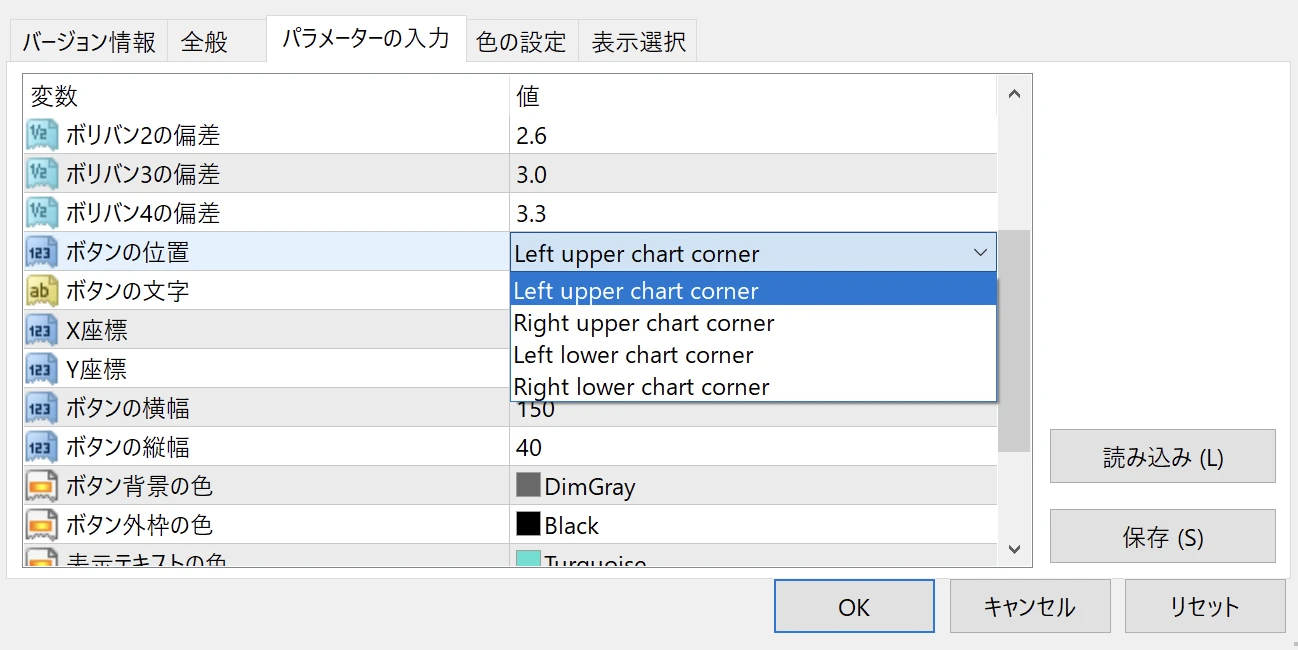This screenshot has width=1298, height=650.
Task: Click the Black color swatch for ボタン外枠の色
Action: coord(527,525)
